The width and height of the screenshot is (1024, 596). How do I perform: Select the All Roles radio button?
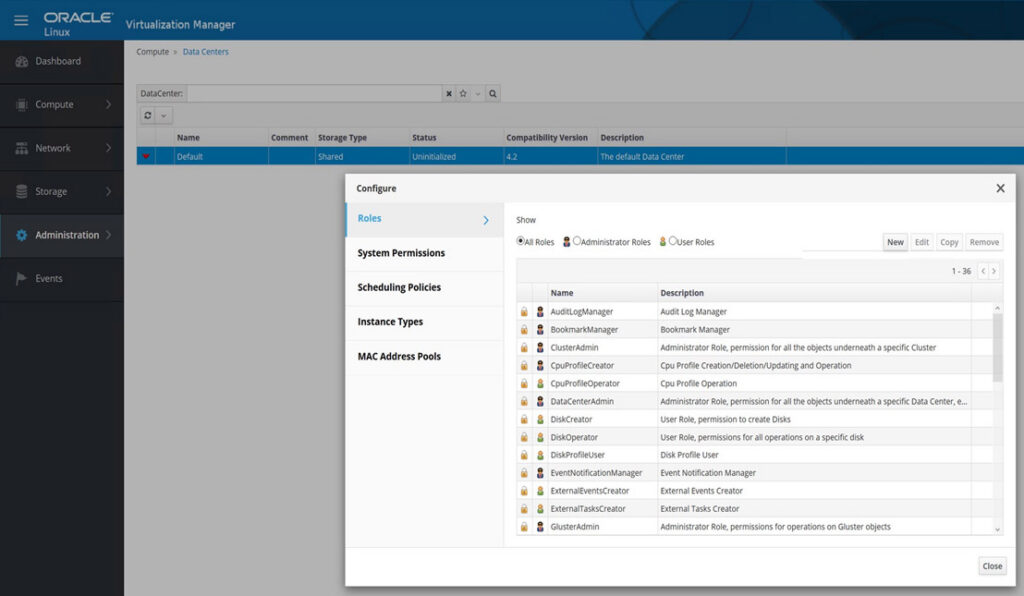click(x=521, y=241)
